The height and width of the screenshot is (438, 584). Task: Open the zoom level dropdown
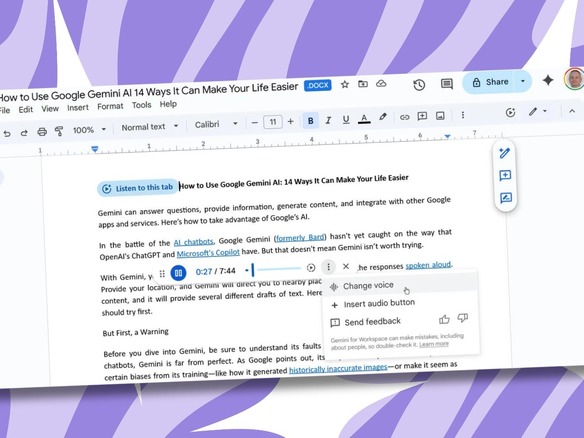89,130
